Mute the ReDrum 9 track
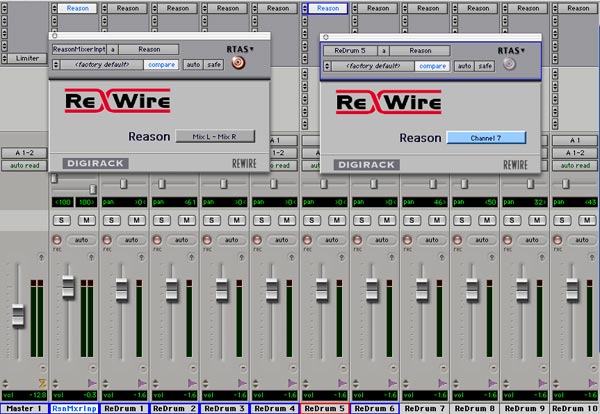 click(537, 220)
